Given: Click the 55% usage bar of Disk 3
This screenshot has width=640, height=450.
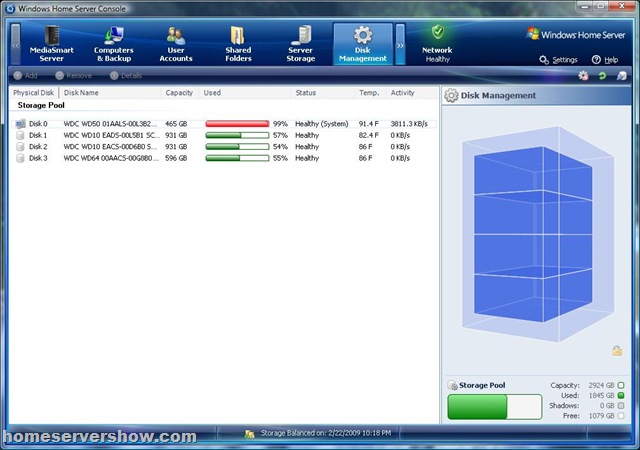Looking at the screenshot, I should pyautogui.click(x=237, y=158).
